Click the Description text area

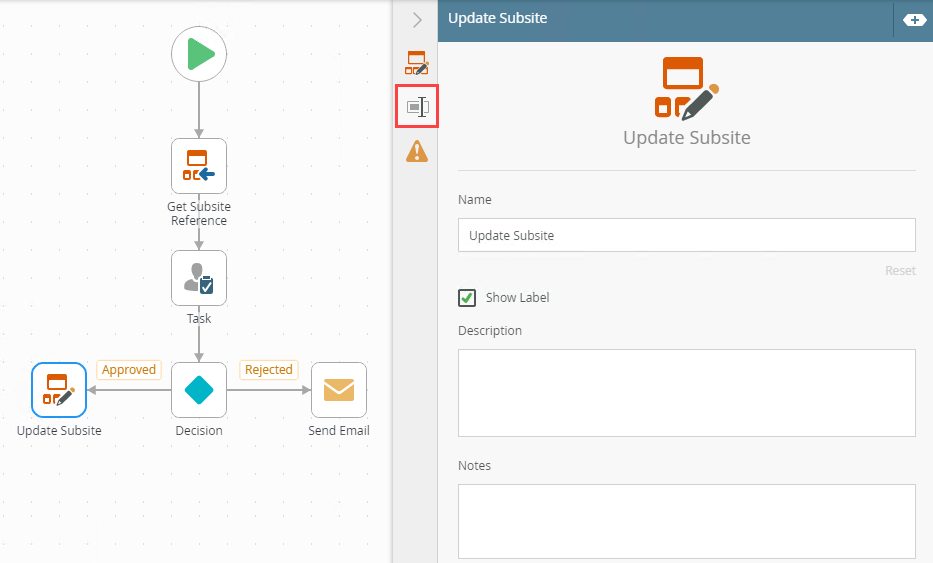pyautogui.click(x=687, y=393)
